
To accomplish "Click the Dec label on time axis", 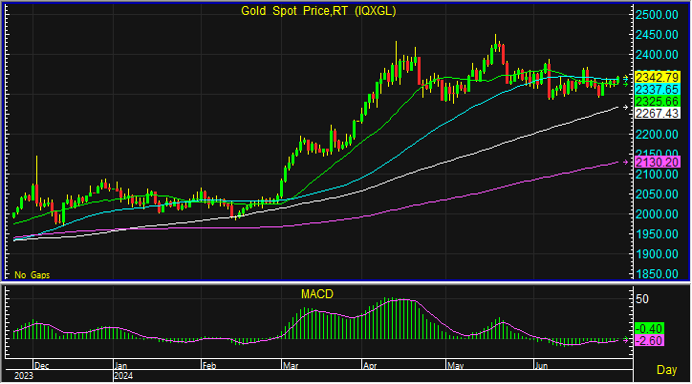I will tap(41, 365).
